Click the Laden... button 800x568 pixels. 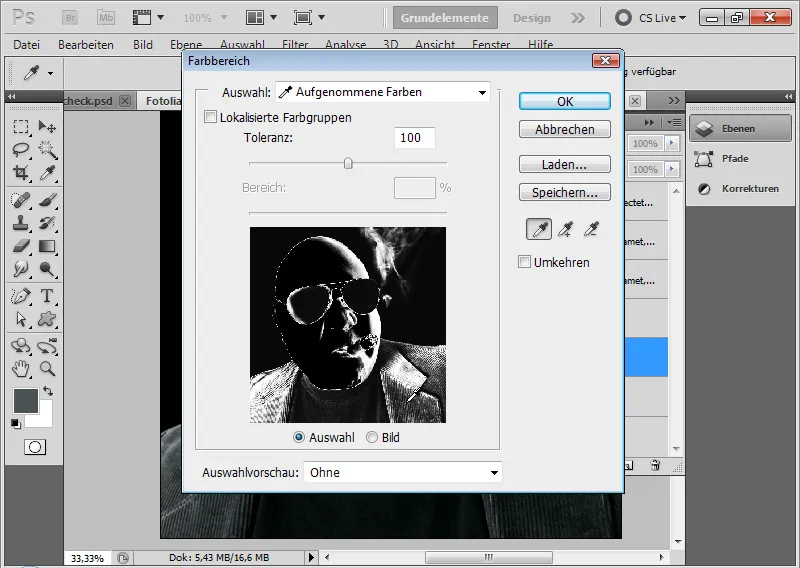tap(565, 164)
